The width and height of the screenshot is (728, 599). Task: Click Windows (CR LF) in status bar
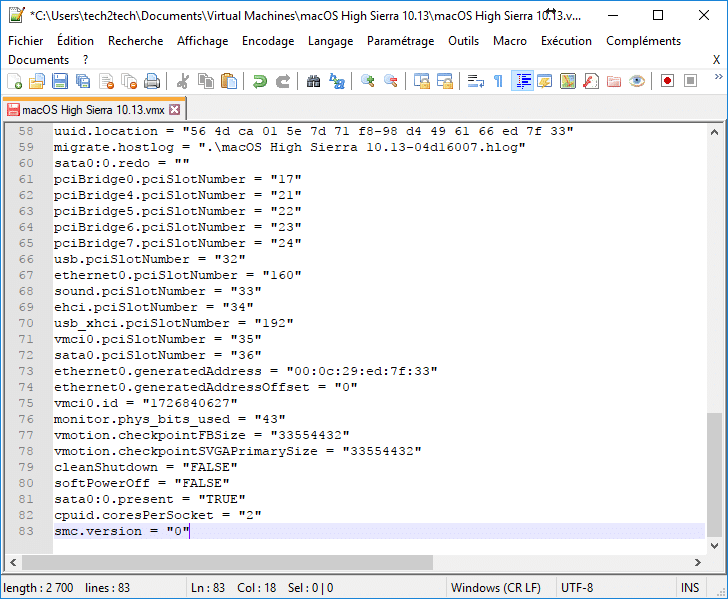[x=496, y=588]
